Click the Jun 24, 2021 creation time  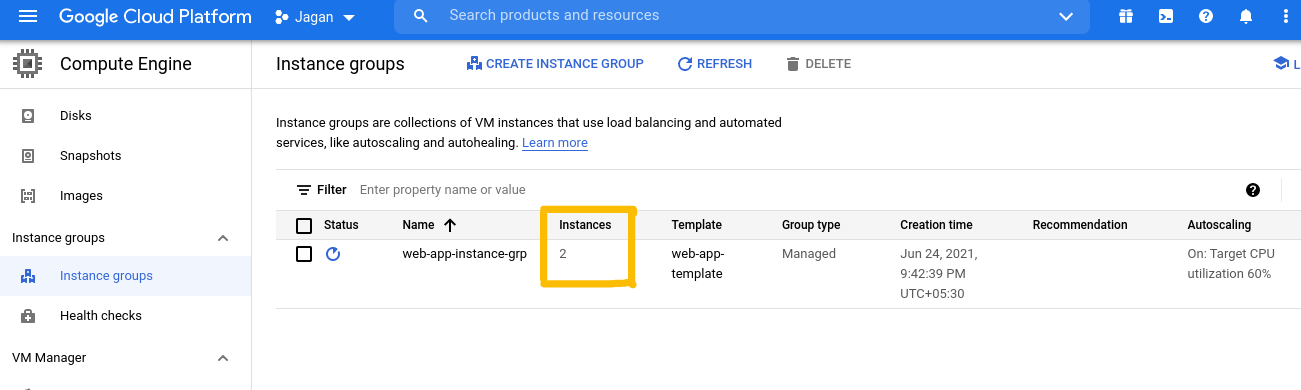click(939, 274)
